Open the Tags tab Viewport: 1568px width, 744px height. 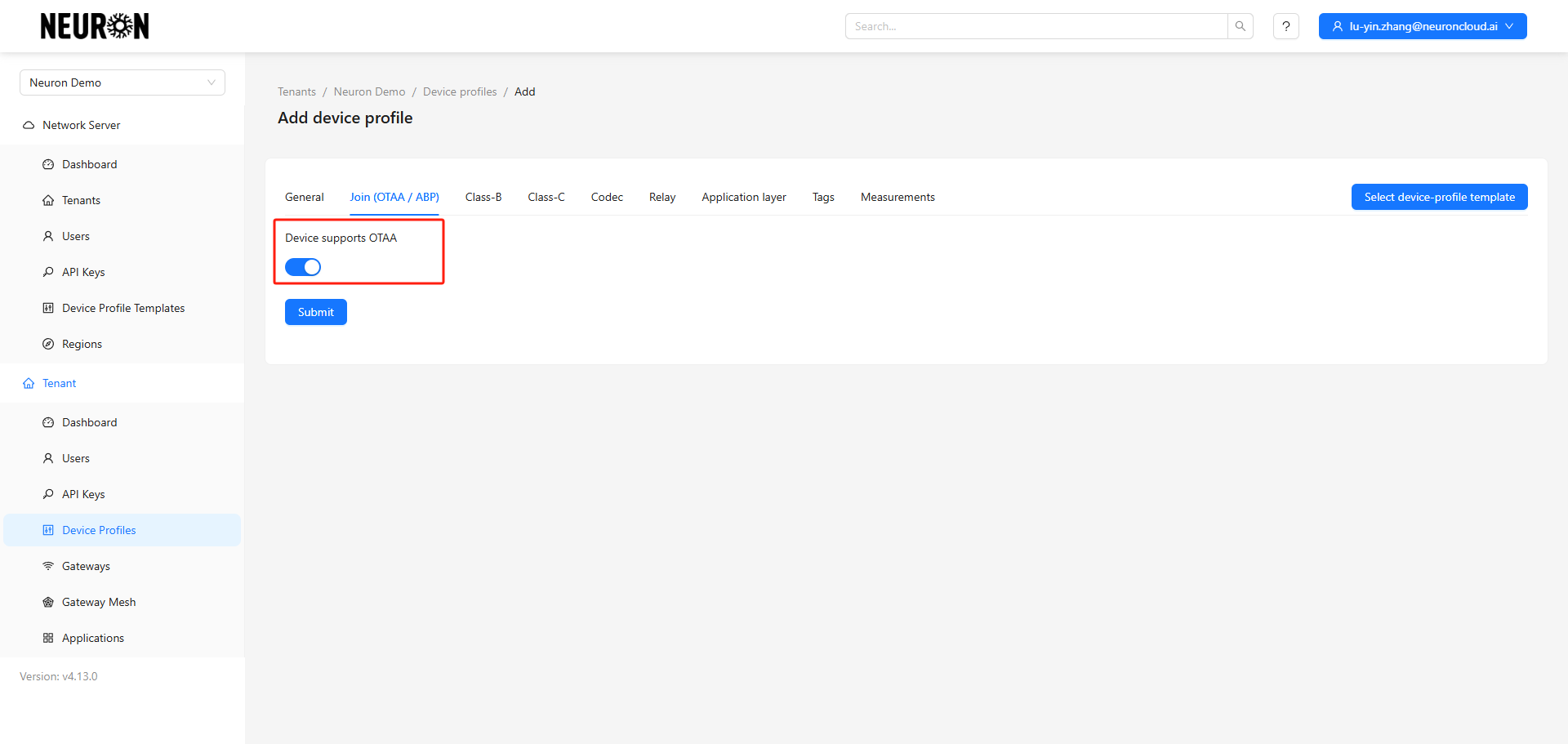(823, 197)
